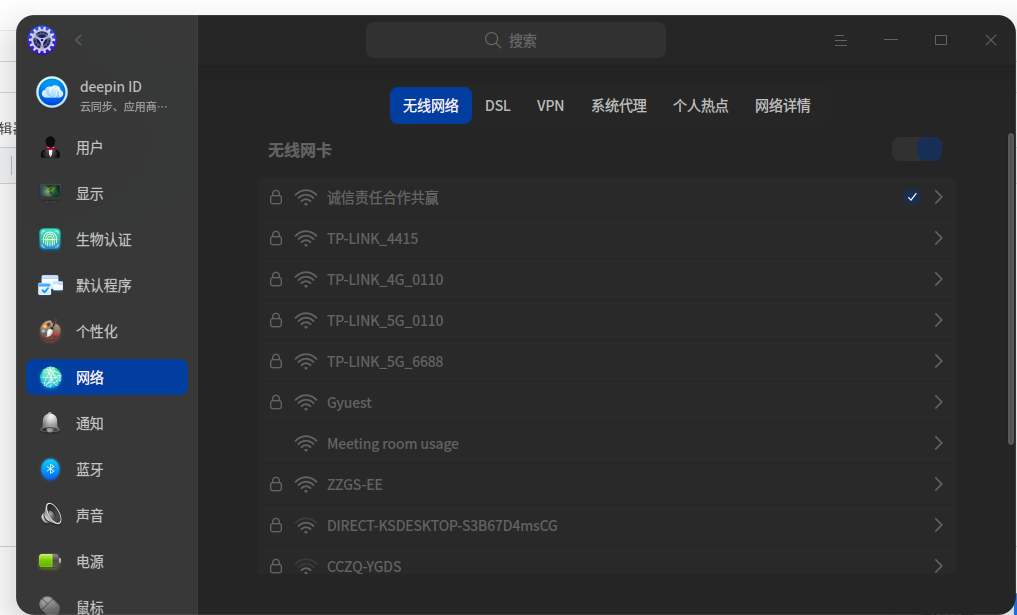Switch to the 无线网络 tab
The width and height of the screenshot is (1017, 615).
pyautogui.click(x=431, y=106)
